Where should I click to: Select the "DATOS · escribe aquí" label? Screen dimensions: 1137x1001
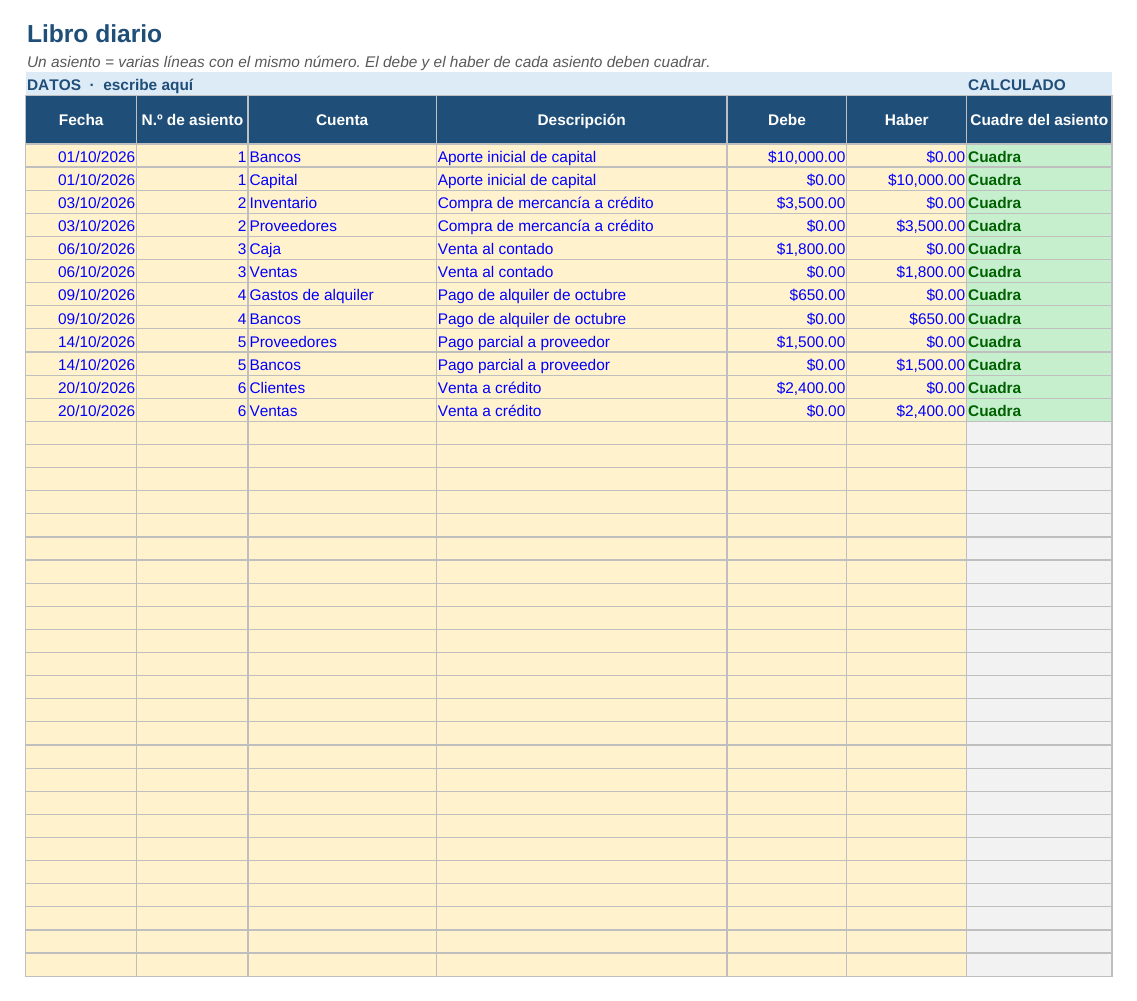[x=110, y=85]
